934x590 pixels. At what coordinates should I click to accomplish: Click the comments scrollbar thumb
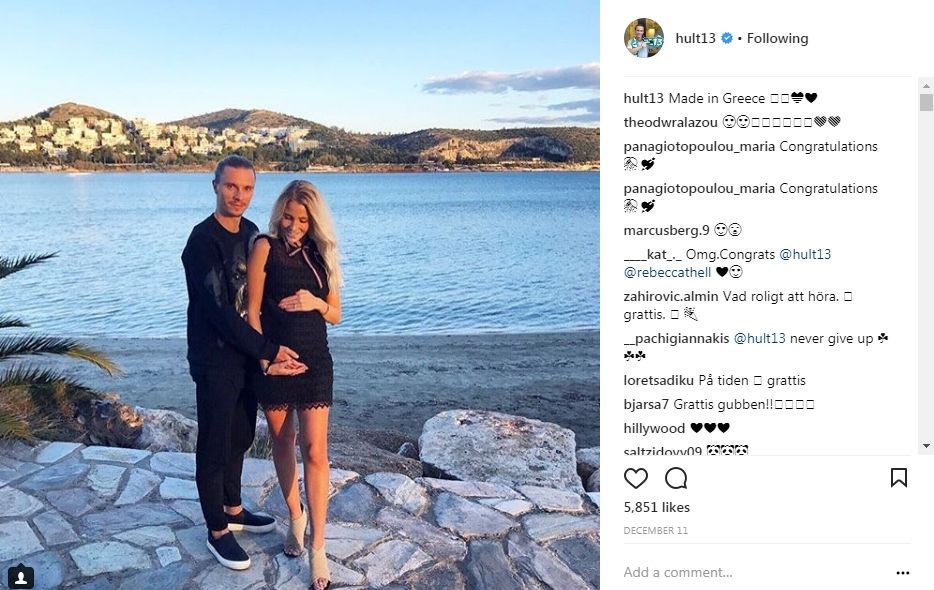[x=926, y=102]
